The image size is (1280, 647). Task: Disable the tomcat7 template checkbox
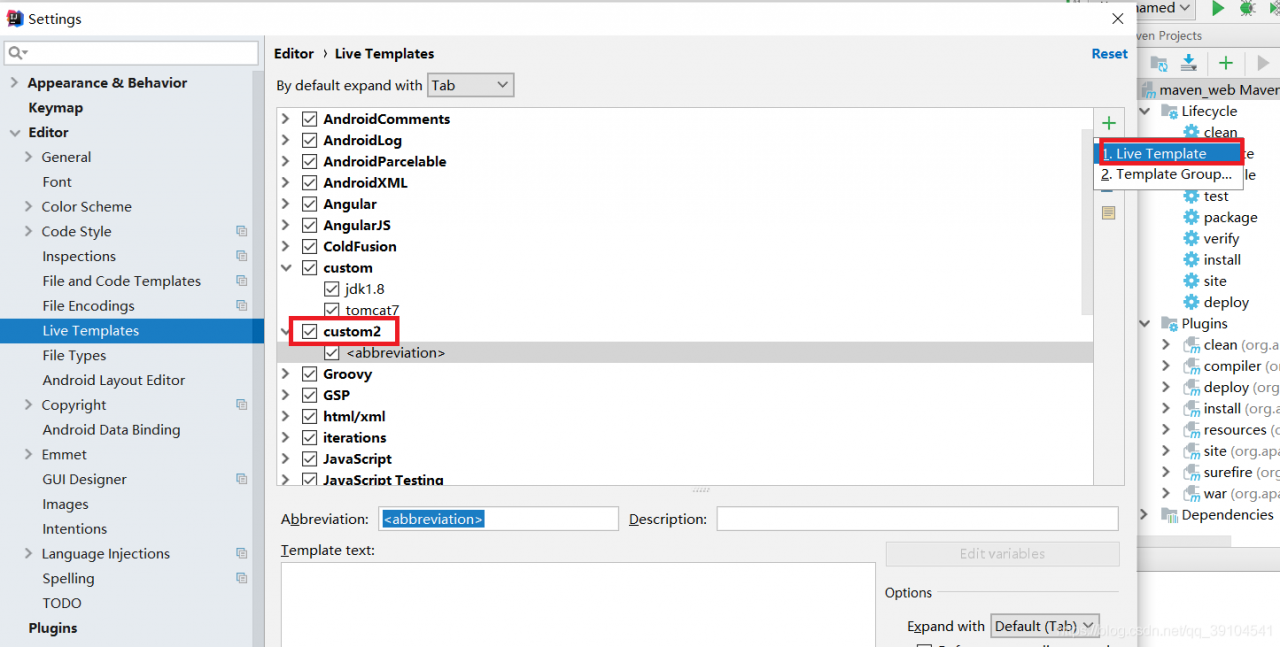click(331, 310)
